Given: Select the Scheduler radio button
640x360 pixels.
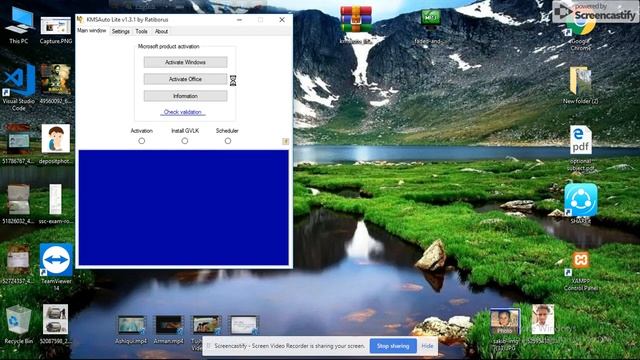Looking at the screenshot, I should click(x=228, y=141).
